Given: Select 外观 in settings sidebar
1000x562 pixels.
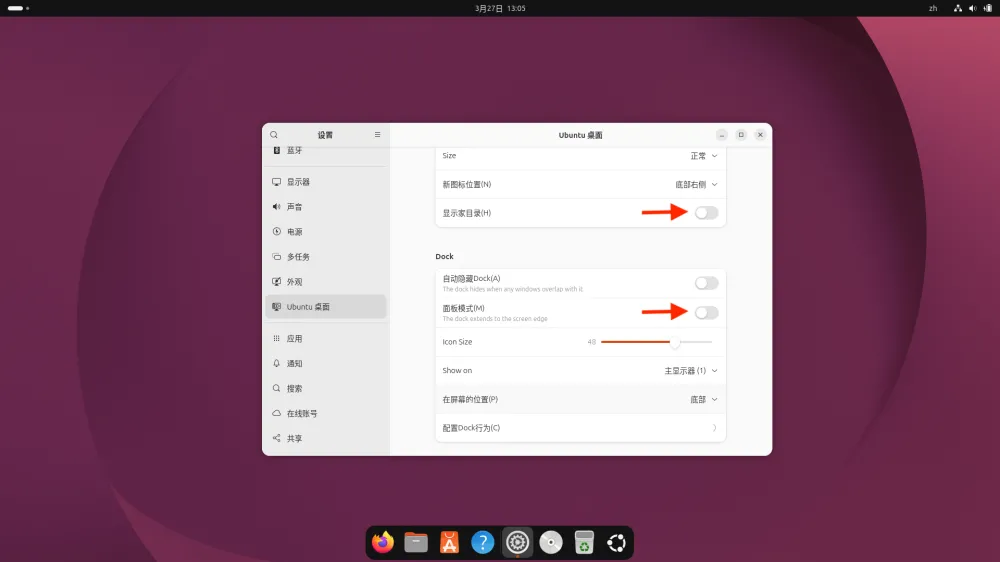Looking at the screenshot, I should click(326, 281).
